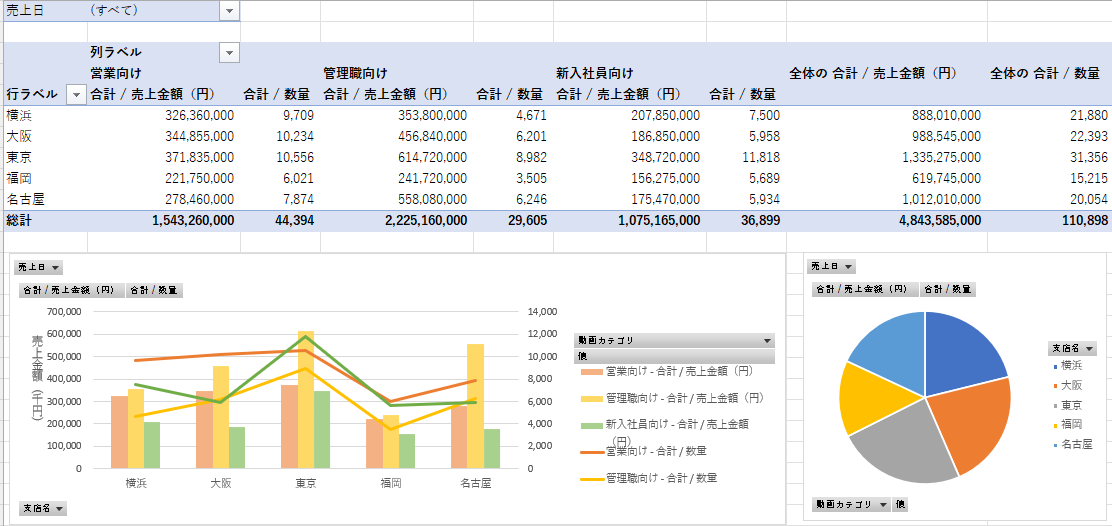Click 売上日 field button on bar chart
Screen dimensions: 1112x526
[39, 267]
